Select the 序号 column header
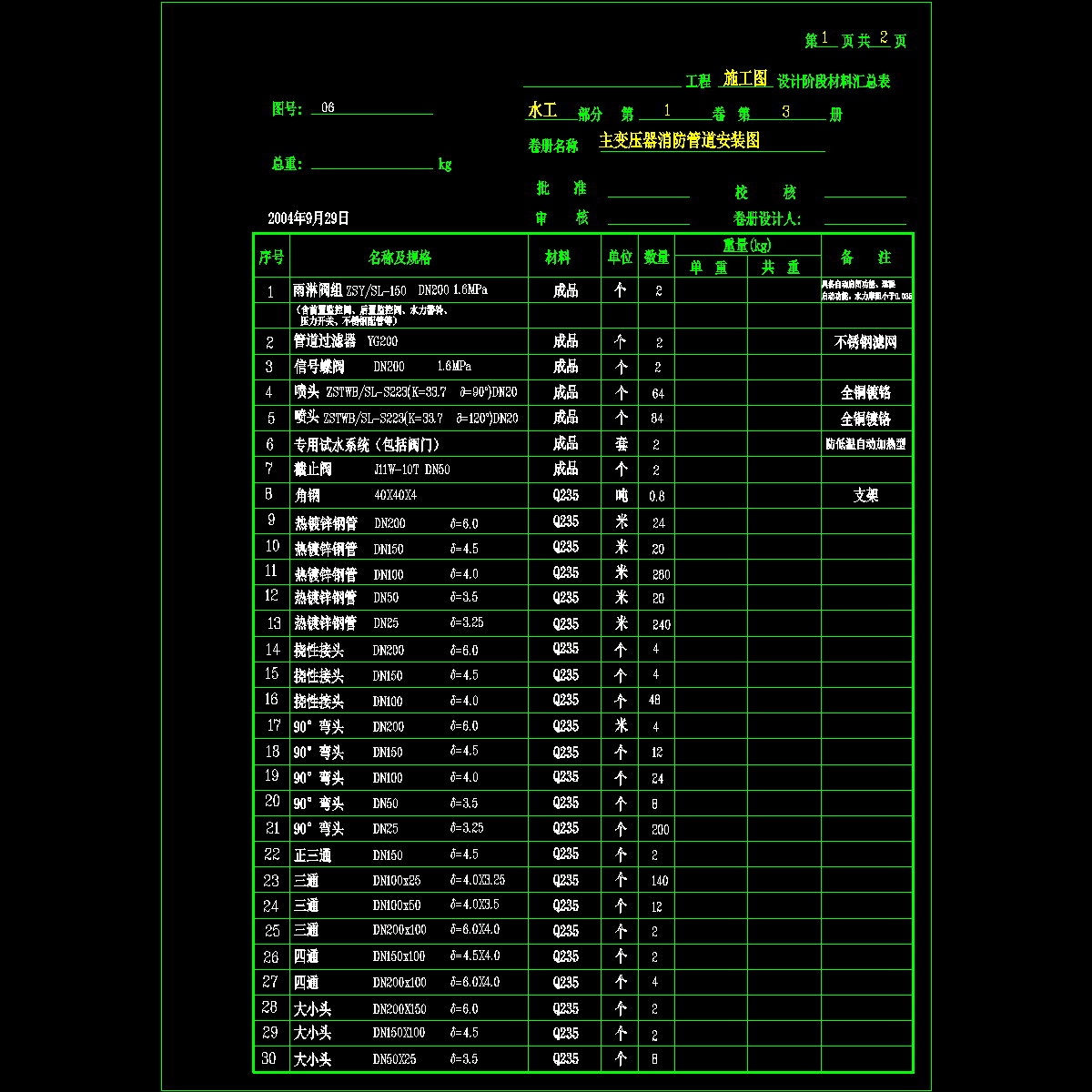The height and width of the screenshot is (1092, 1092). pyautogui.click(x=271, y=258)
